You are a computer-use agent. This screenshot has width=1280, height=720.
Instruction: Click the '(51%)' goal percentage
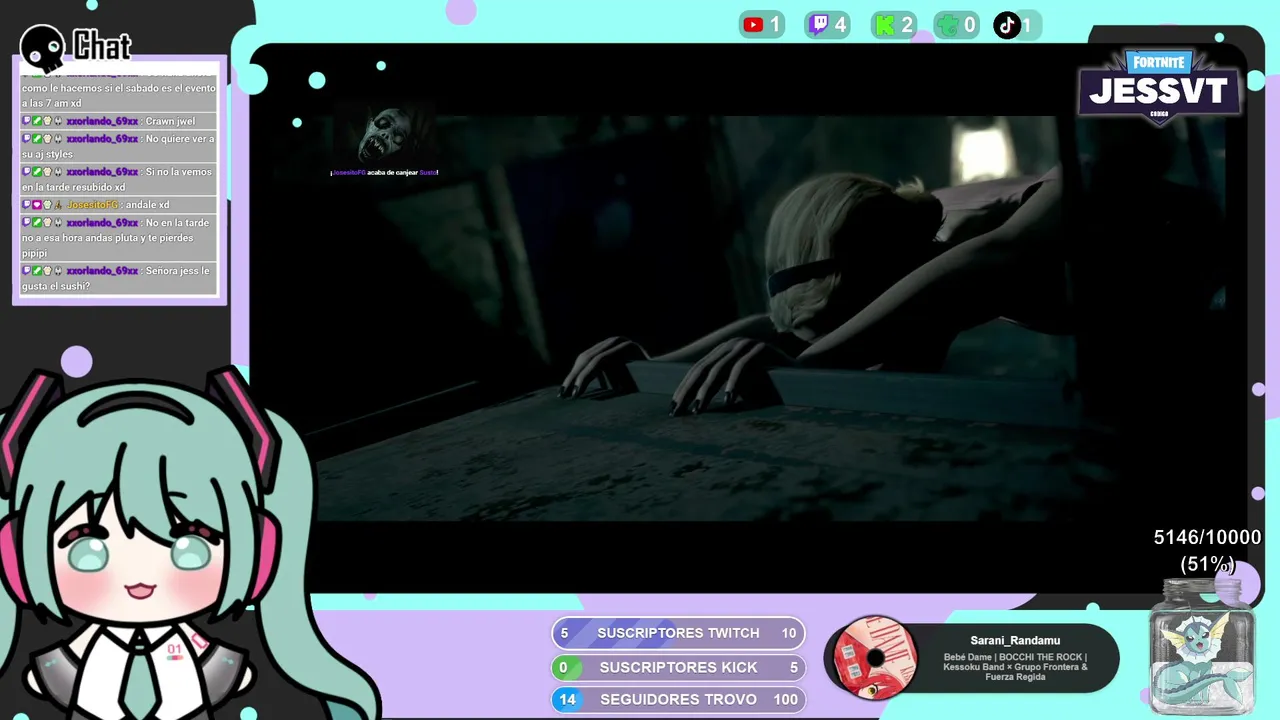point(1207,564)
